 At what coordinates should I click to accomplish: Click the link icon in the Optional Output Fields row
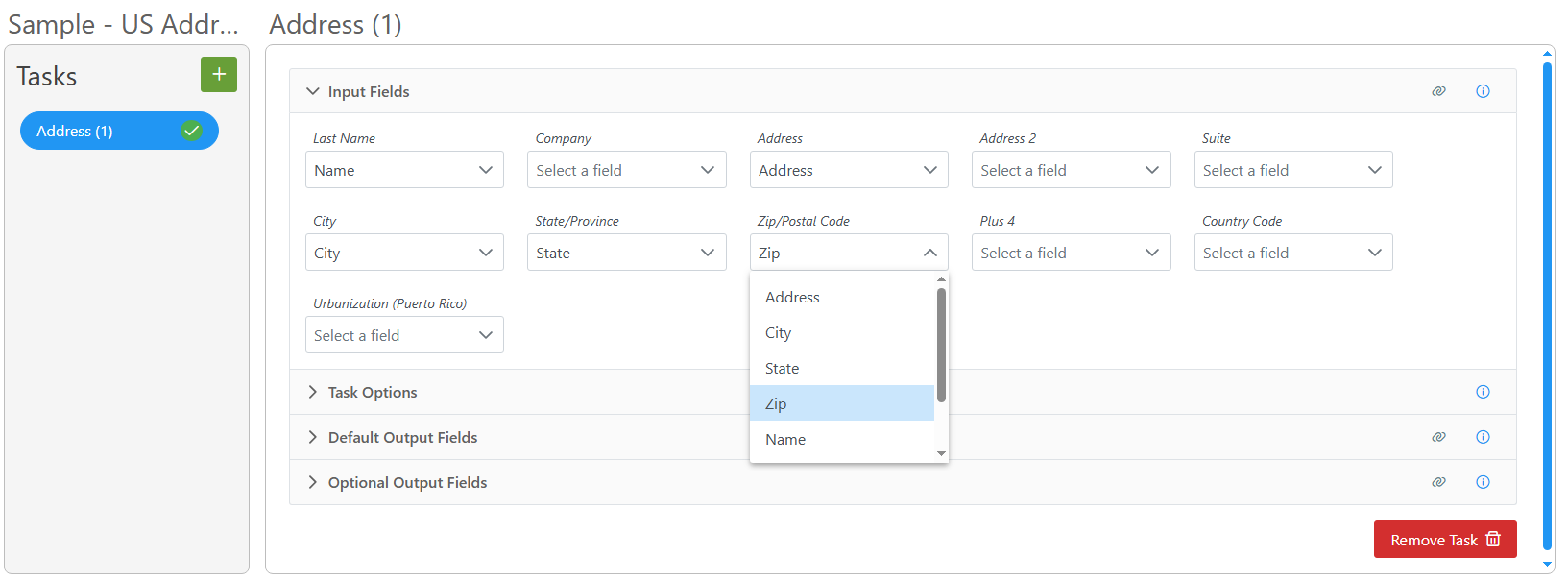point(1438,482)
